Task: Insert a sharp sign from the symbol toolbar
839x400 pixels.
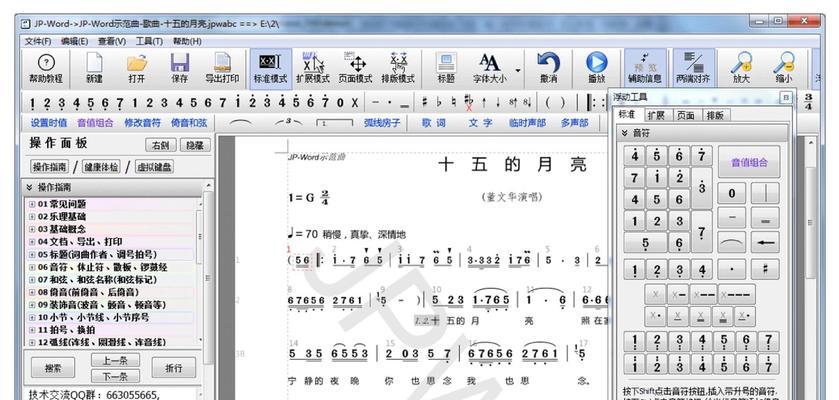Action: click(424, 102)
